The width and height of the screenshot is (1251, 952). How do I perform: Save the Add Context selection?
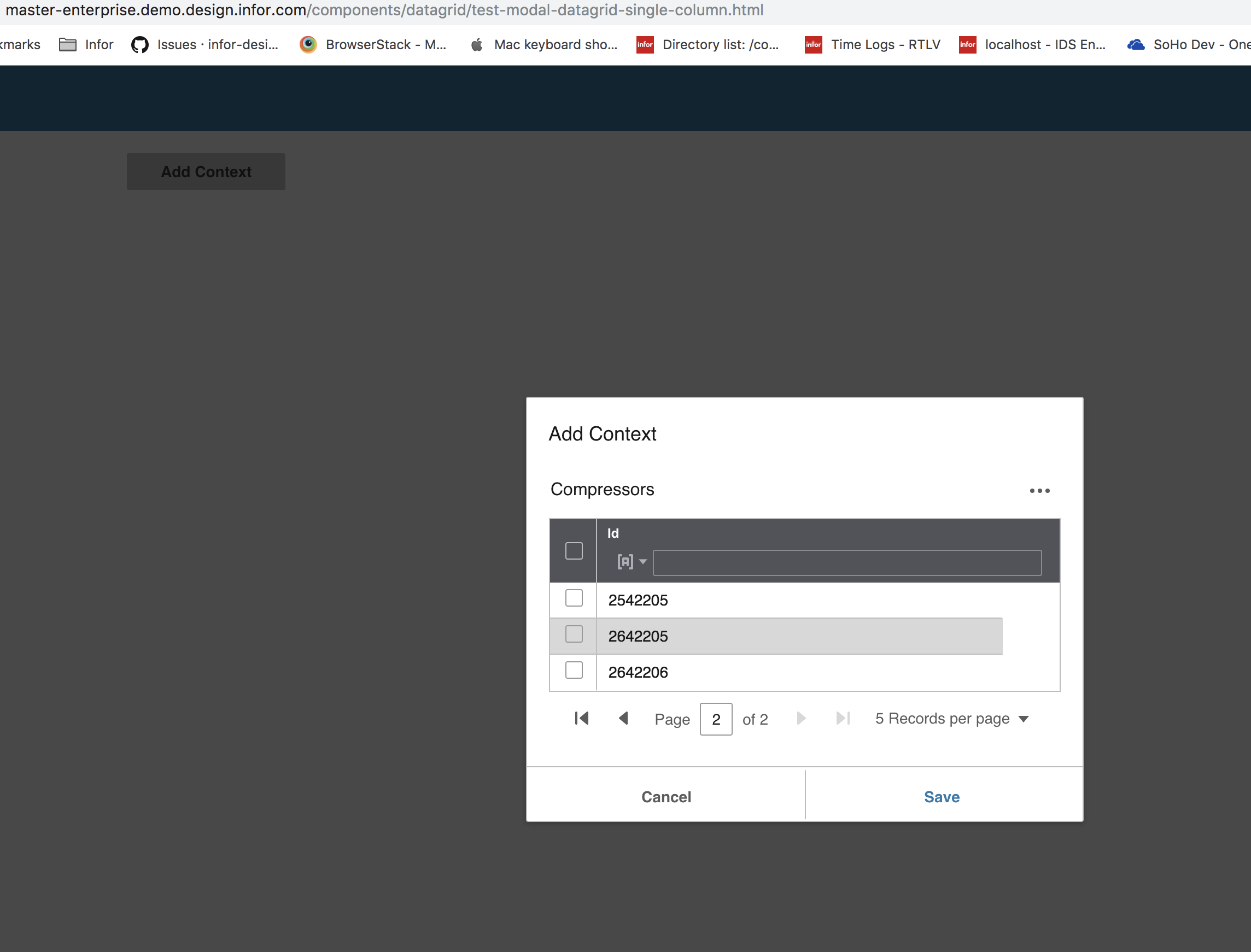pos(941,796)
